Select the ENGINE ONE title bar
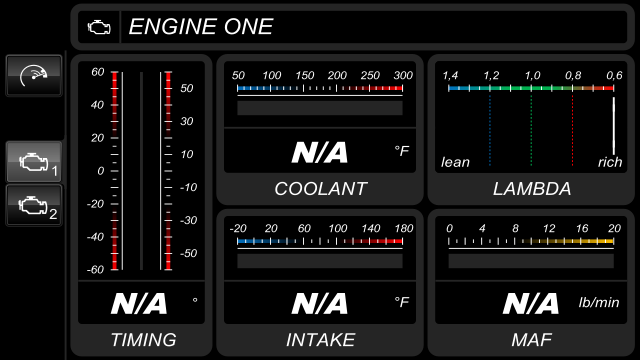Viewport: 640px width, 360px height. click(353, 27)
